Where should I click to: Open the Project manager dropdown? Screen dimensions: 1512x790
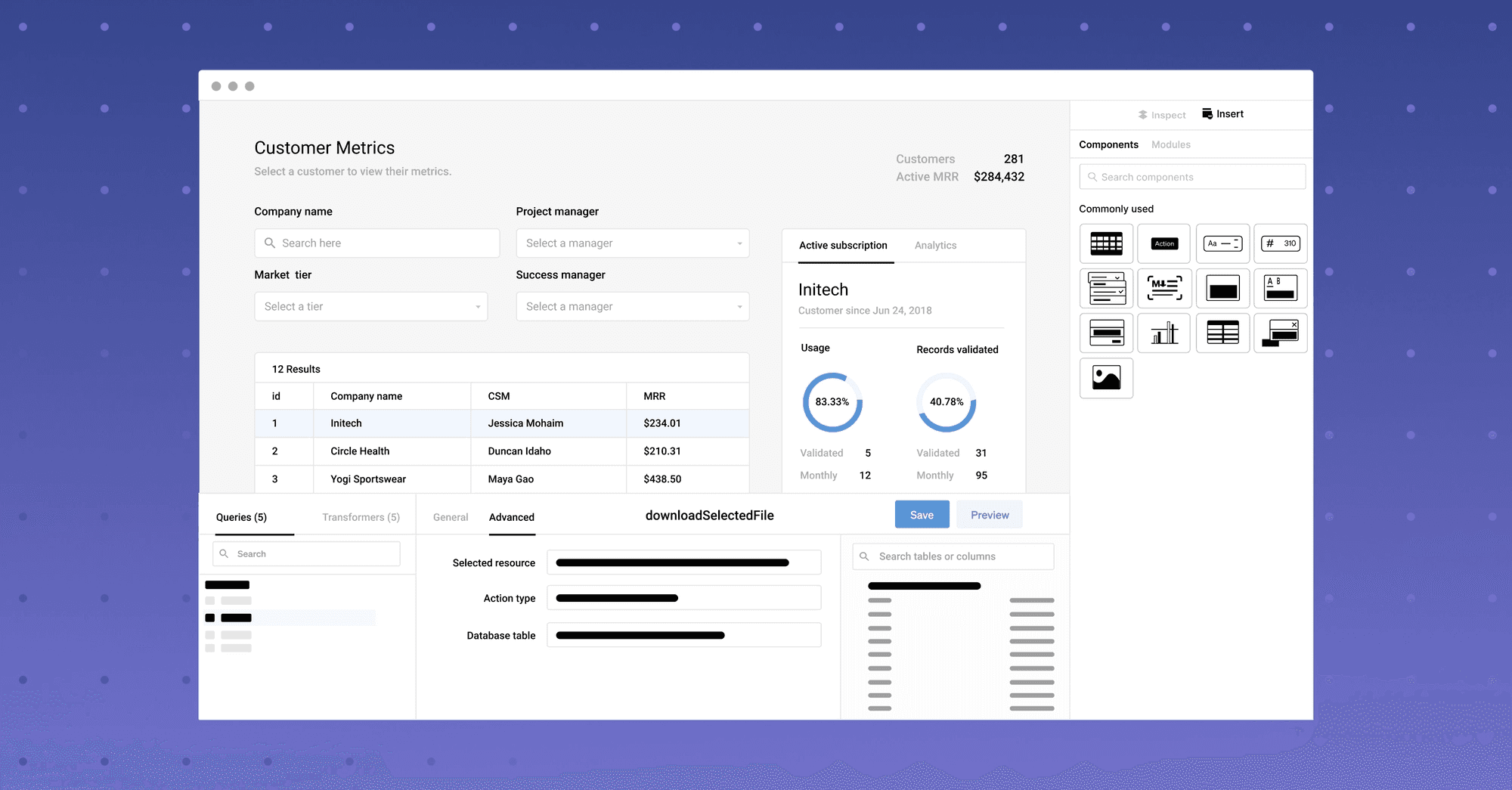(632, 243)
